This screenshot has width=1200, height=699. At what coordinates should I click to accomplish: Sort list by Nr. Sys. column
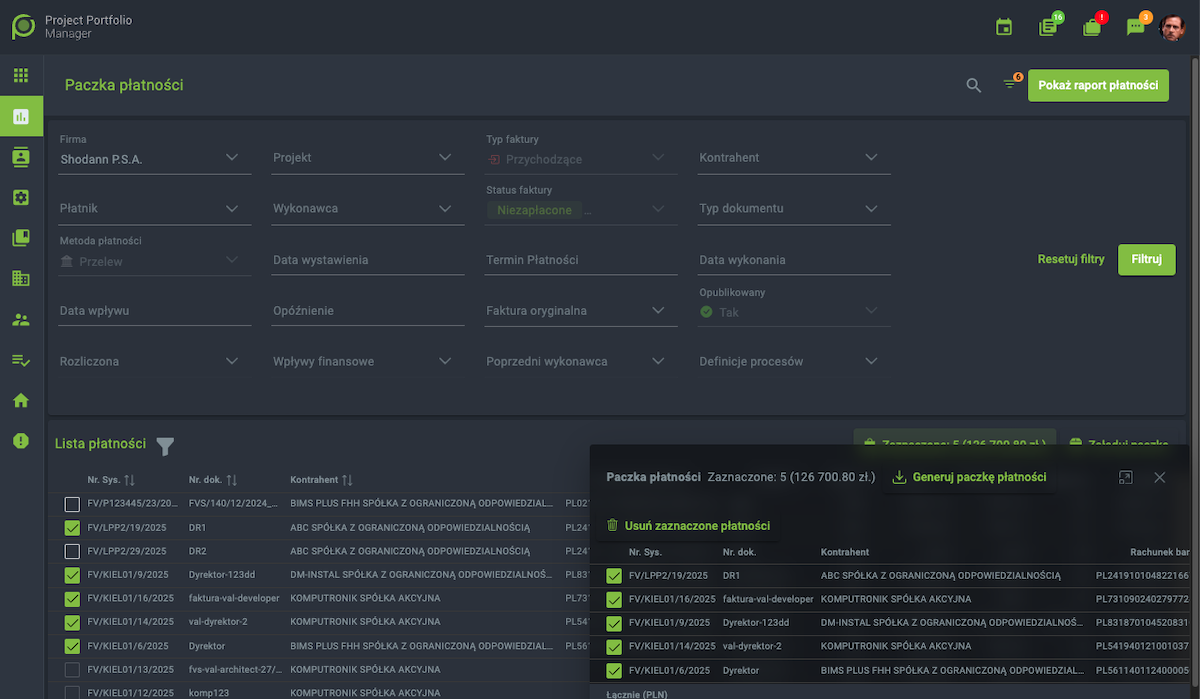point(110,480)
